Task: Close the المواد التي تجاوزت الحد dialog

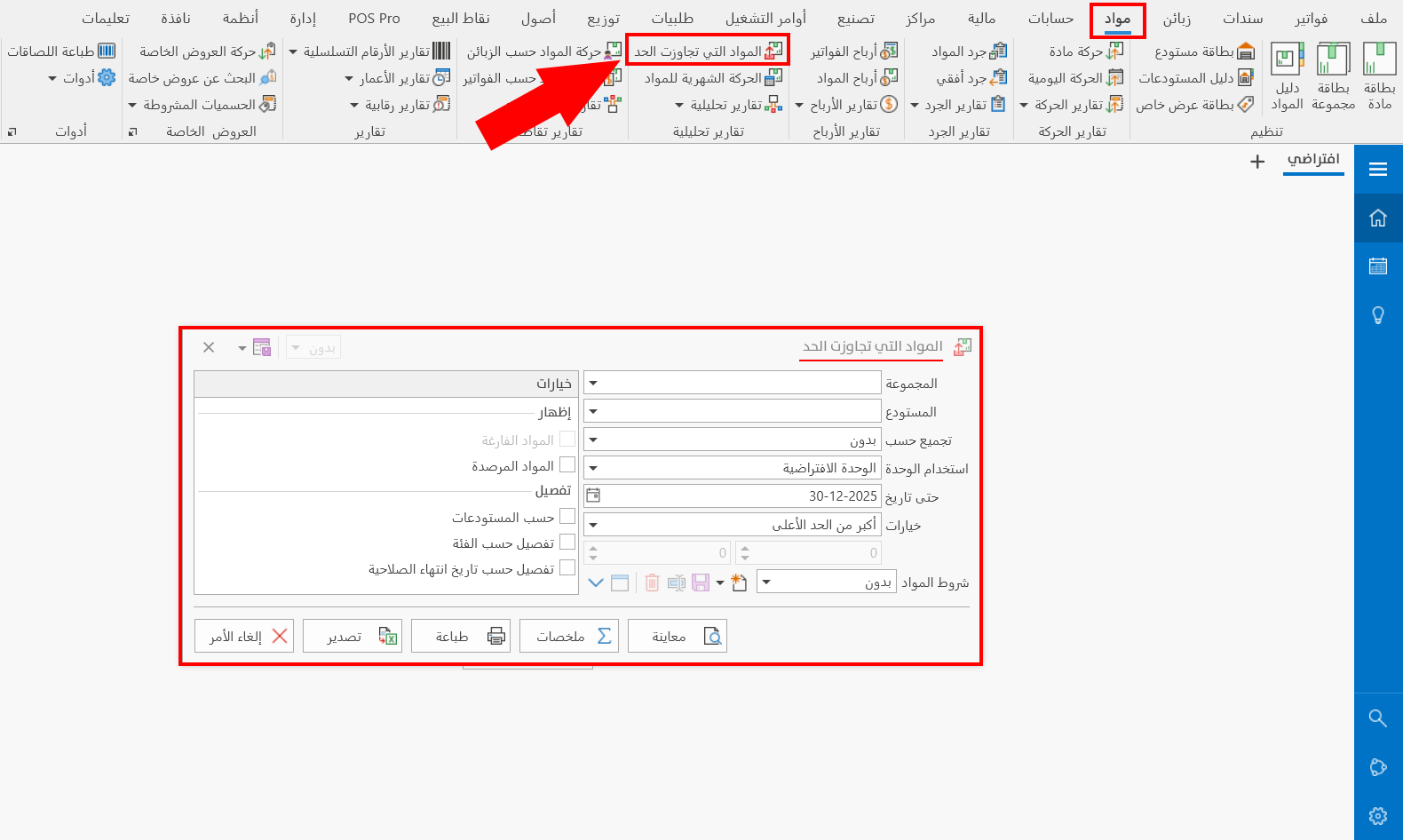Action: [209, 347]
